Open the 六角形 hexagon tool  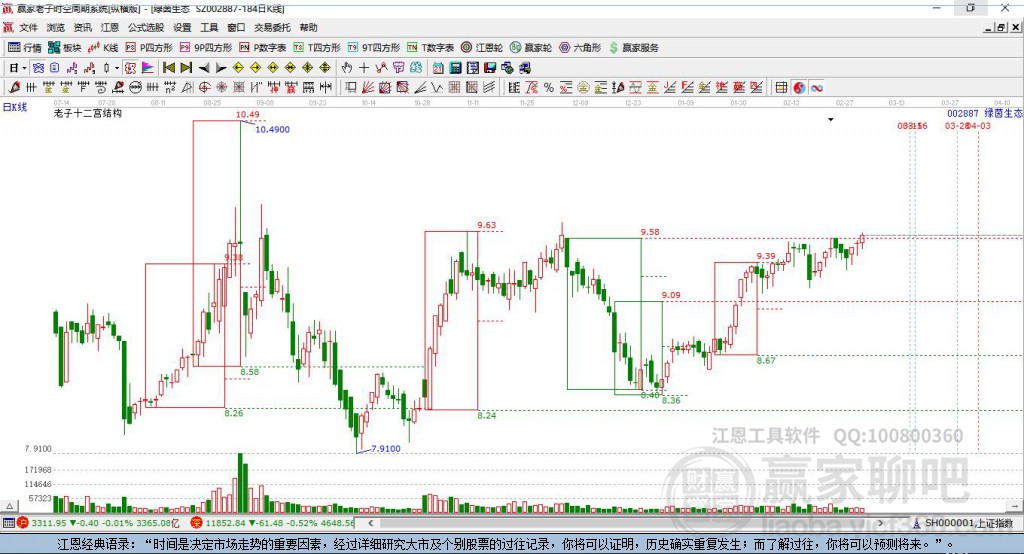580,48
